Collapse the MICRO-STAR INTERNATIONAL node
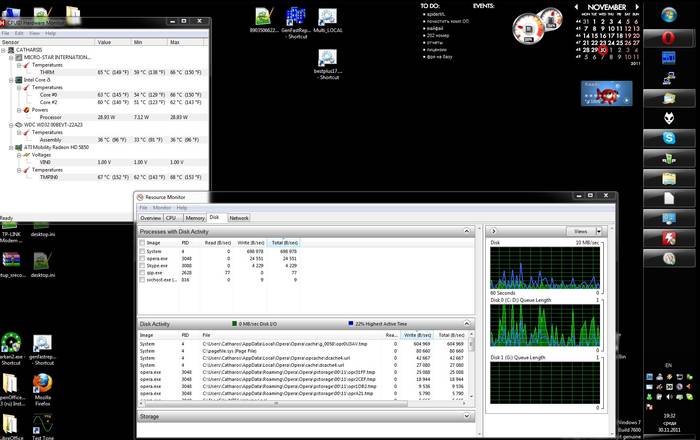The image size is (700, 440). point(11,58)
